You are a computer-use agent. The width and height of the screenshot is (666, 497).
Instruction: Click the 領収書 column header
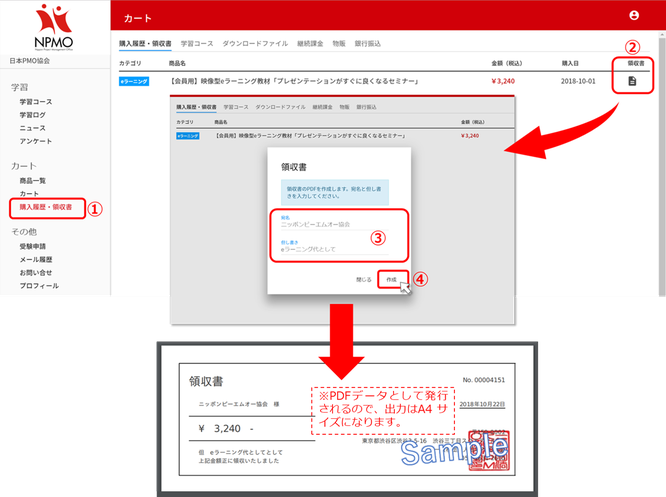coord(636,63)
